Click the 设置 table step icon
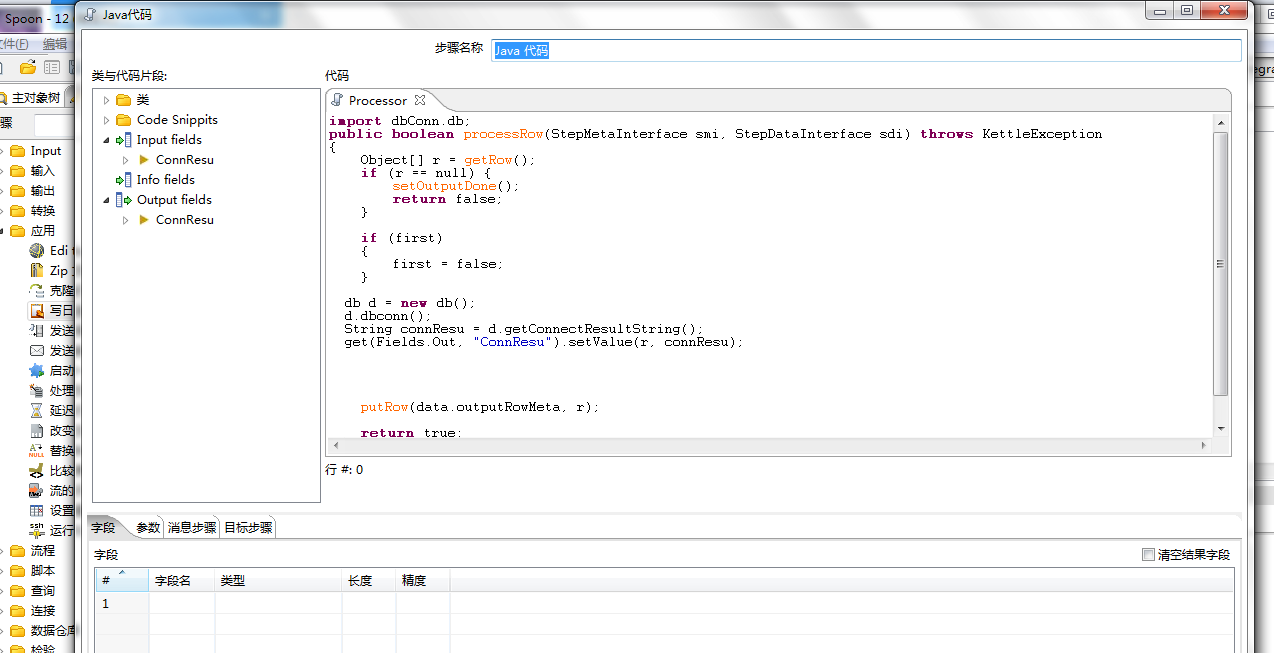The width and height of the screenshot is (1274, 653). point(37,511)
